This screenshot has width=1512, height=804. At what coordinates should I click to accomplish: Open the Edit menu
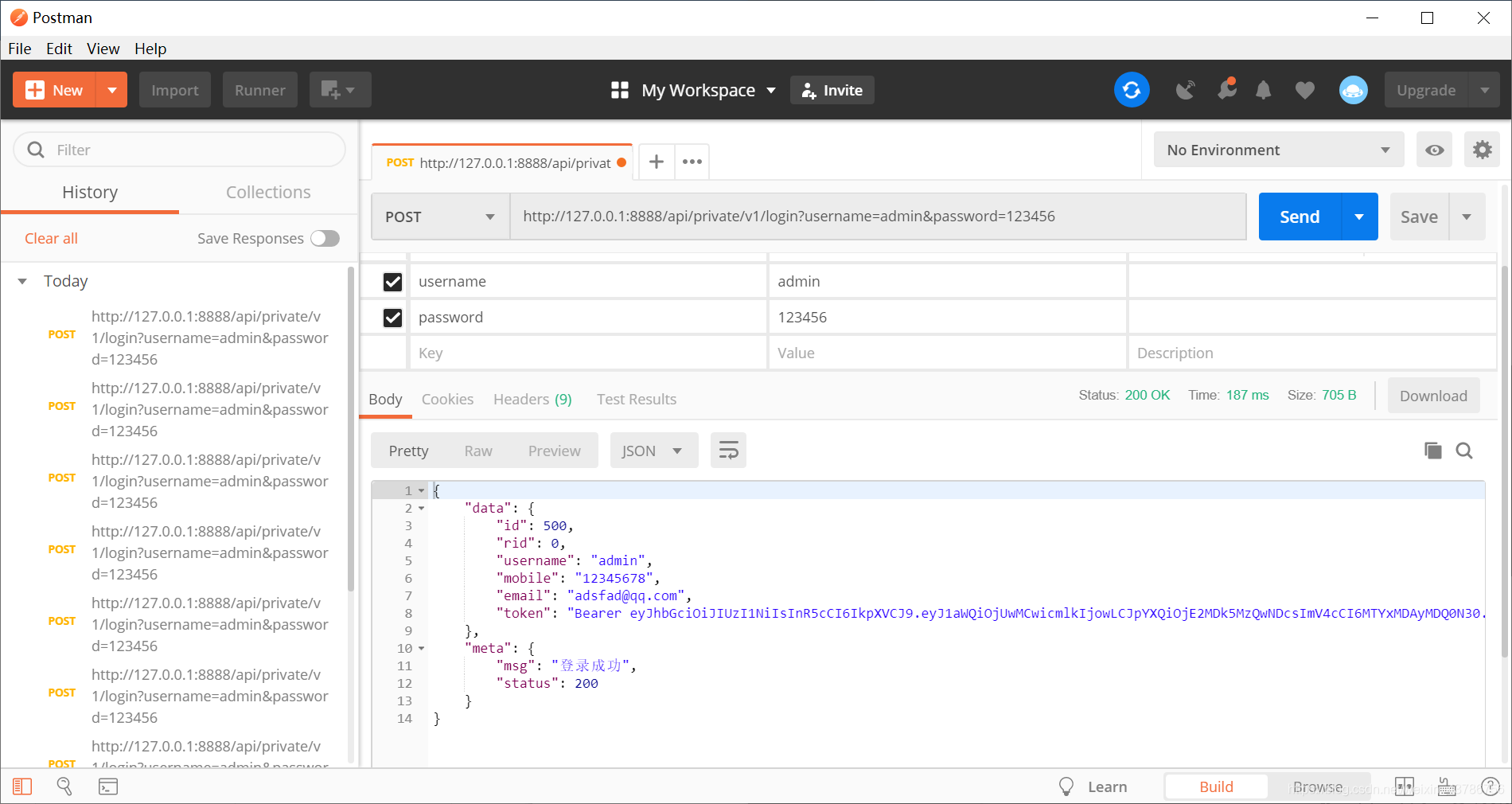pyautogui.click(x=59, y=49)
